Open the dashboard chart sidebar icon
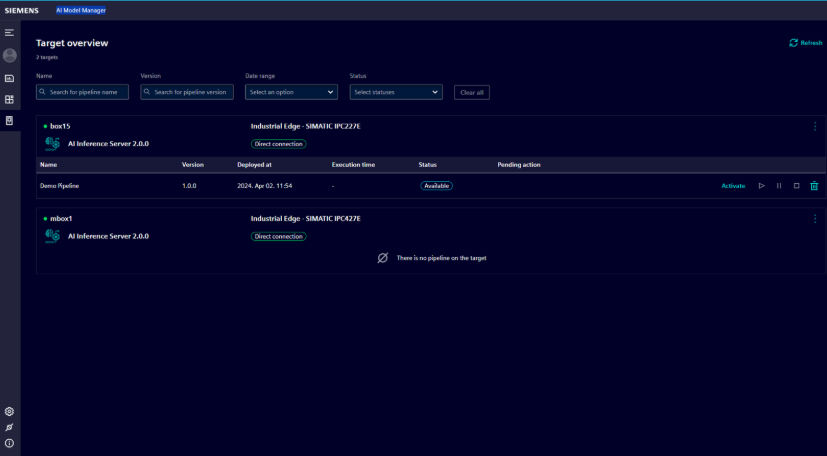Image resolution: width=827 pixels, height=456 pixels. (x=9, y=78)
